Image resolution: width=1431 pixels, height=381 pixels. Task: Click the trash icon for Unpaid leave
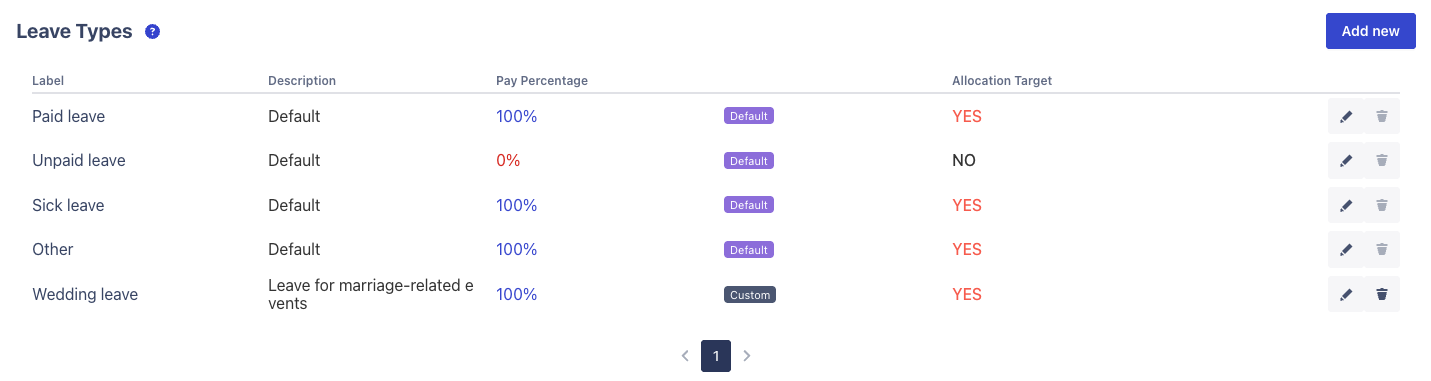coord(1382,160)
